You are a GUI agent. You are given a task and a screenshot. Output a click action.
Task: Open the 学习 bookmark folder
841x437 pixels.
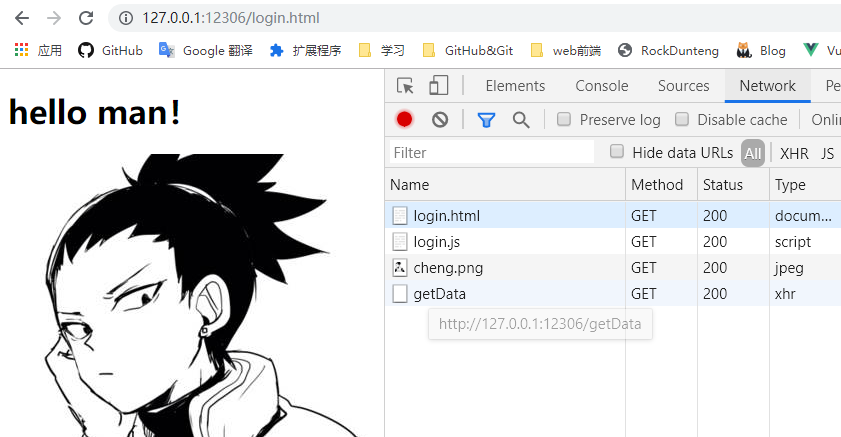pos(381,50)
